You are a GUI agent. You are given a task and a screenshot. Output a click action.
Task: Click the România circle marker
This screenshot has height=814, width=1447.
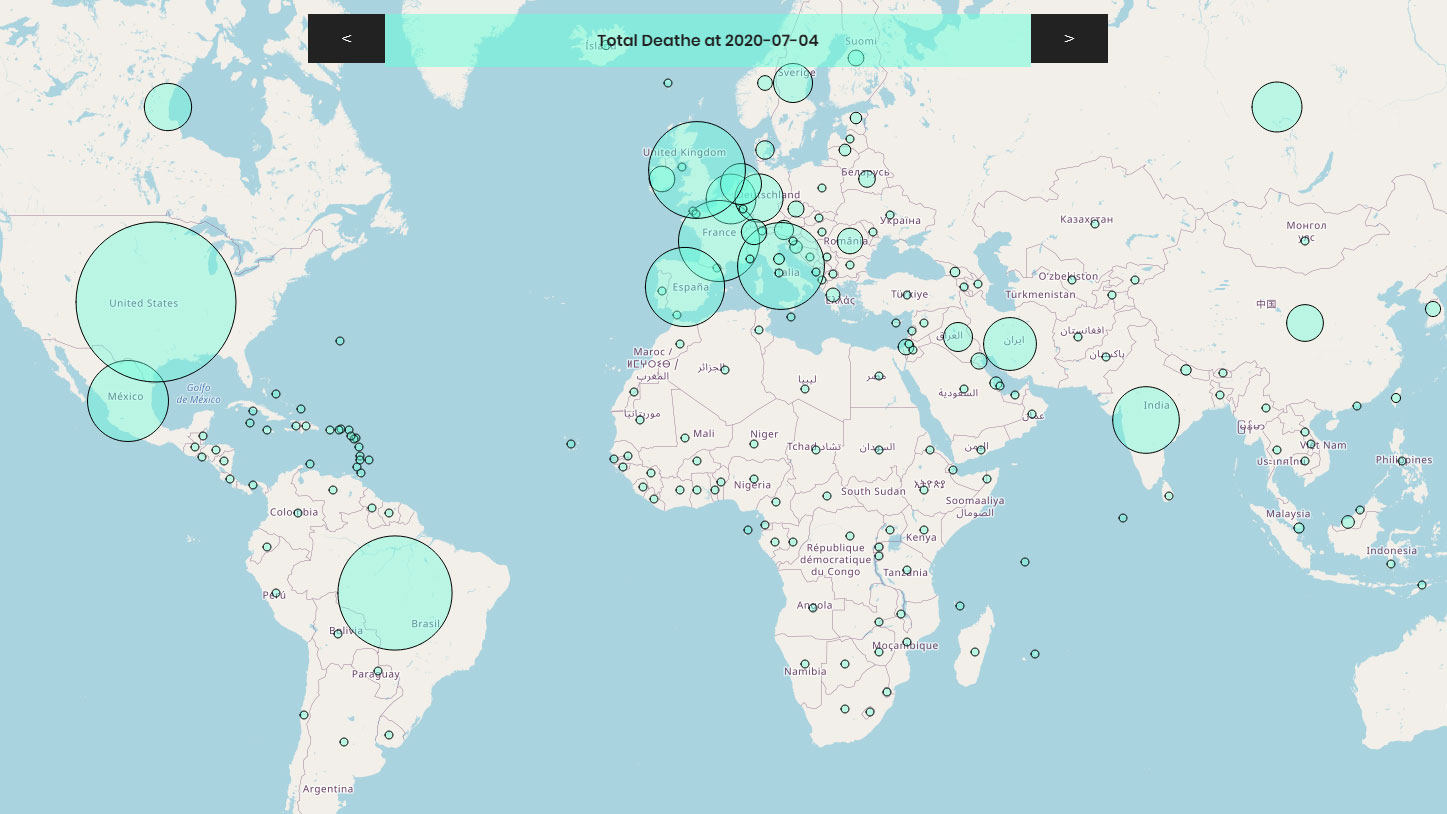[849, 240]
